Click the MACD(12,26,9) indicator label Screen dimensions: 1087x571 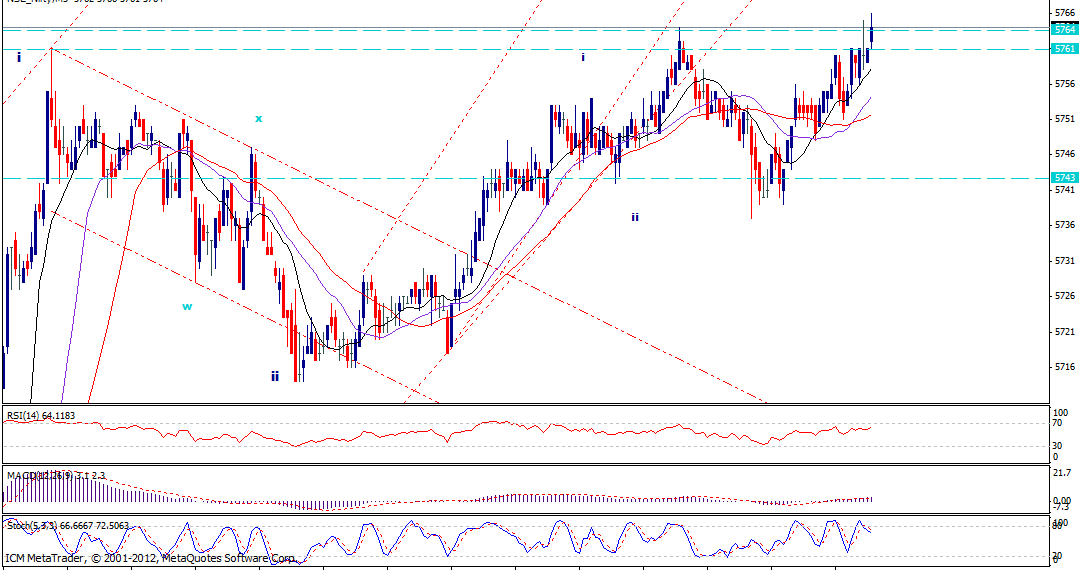[x=56, y=475]
